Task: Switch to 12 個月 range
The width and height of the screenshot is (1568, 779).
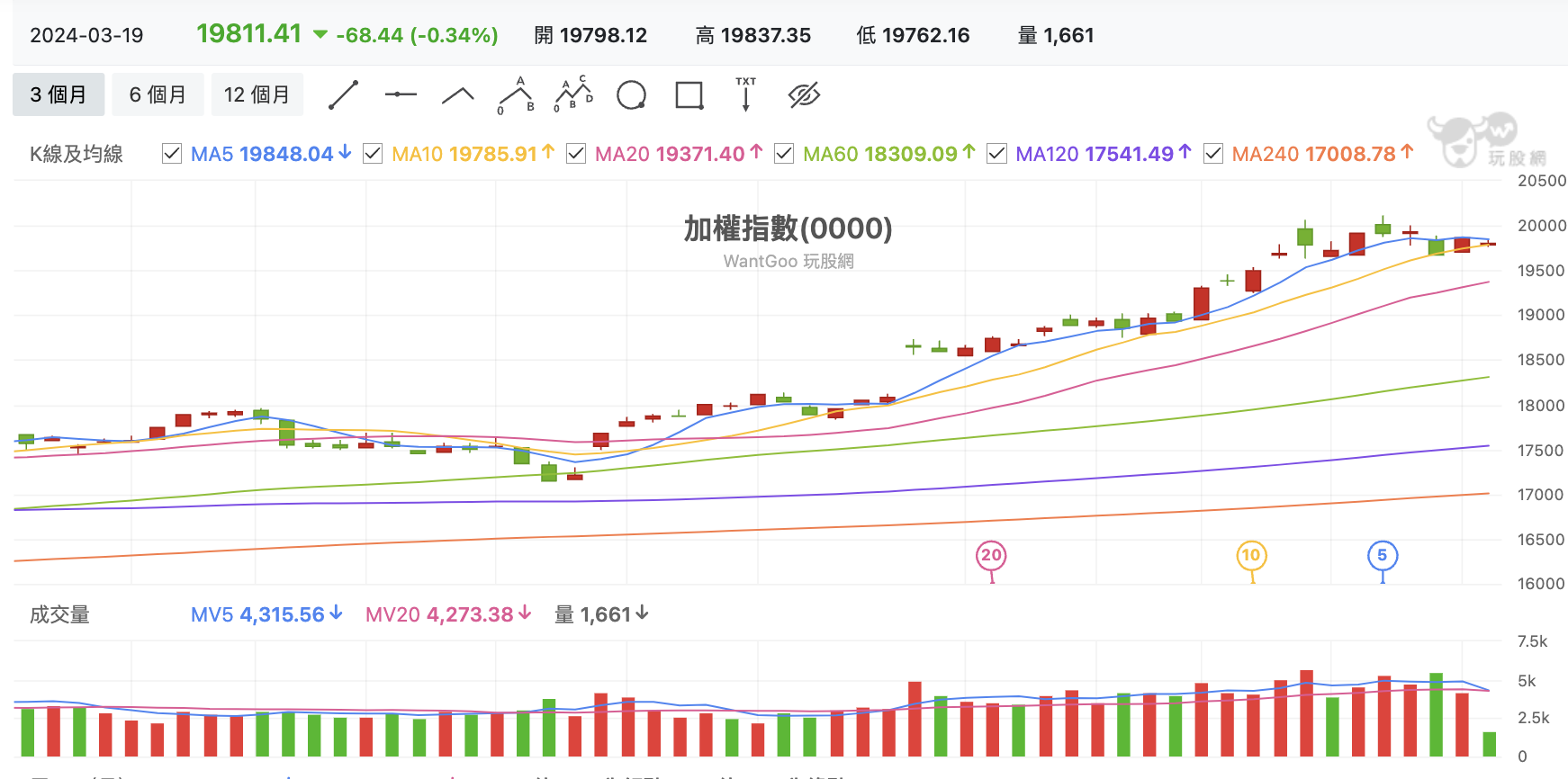Action: (x=257, y=94)
